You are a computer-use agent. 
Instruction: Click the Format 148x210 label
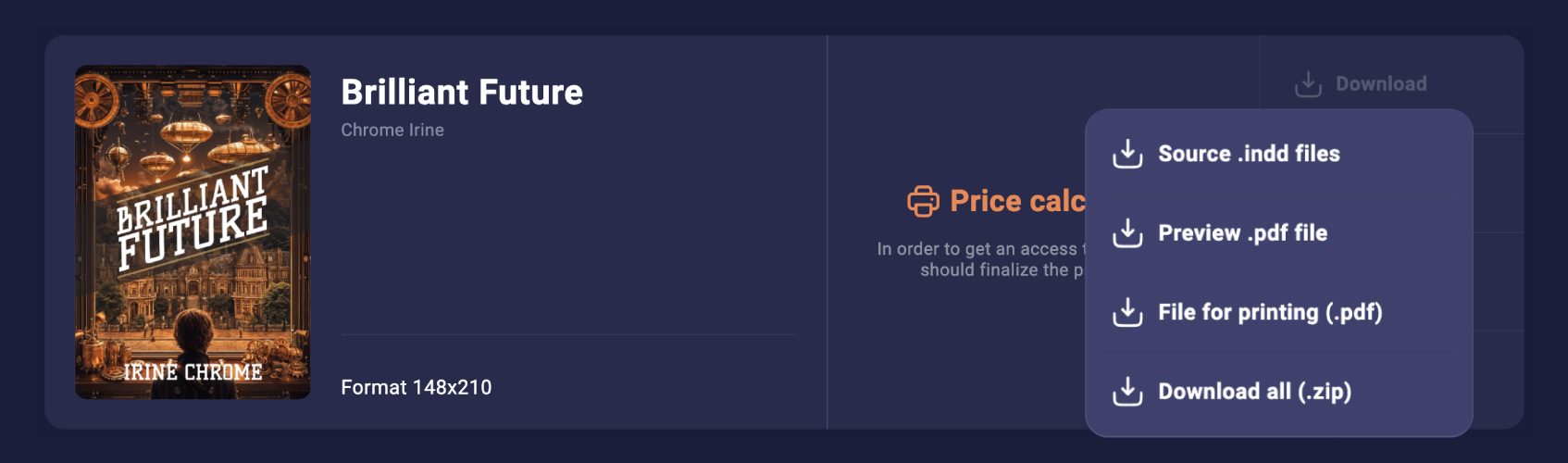(417, 387)
